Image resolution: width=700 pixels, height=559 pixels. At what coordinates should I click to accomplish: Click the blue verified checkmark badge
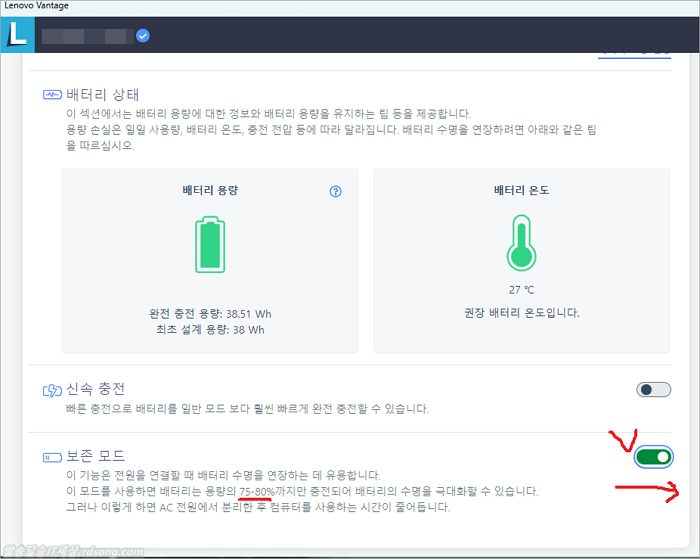tap(143, 35)
